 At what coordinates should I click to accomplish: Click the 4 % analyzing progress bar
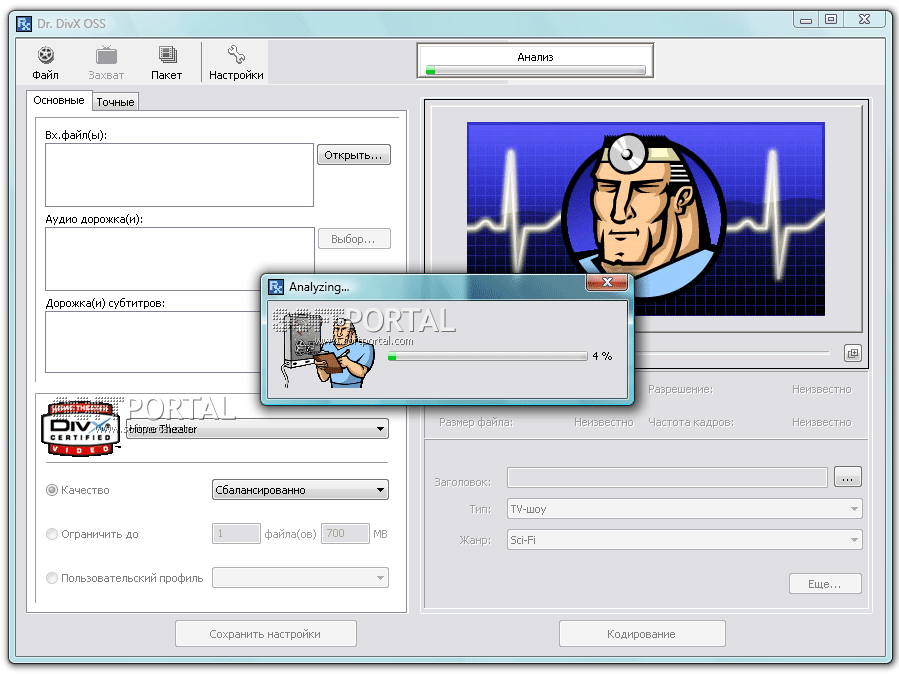click(488, 356)
